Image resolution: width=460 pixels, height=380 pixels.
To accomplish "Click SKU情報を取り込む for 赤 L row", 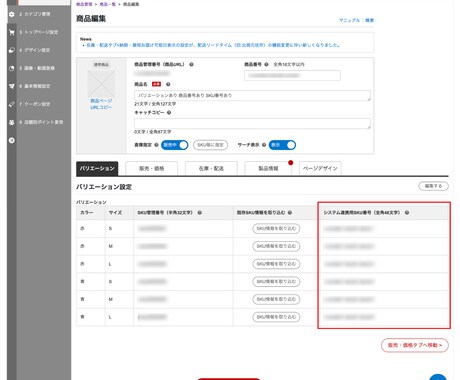I will point(276,264).
